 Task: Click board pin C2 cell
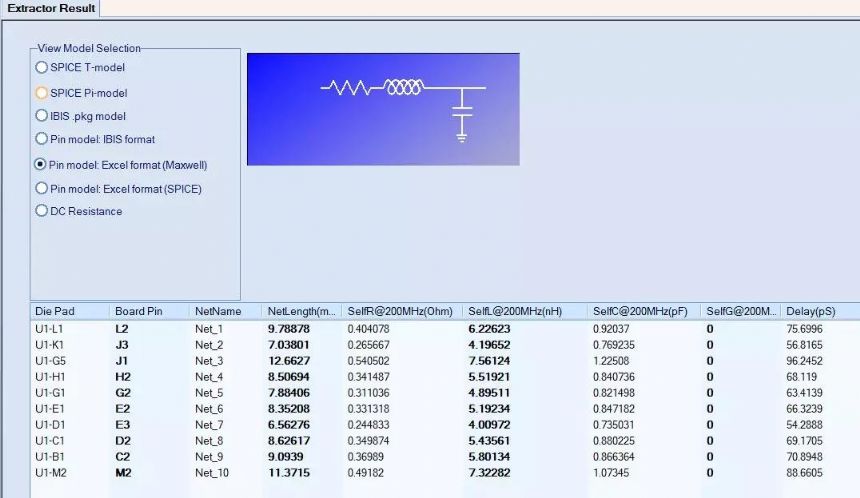[x=123, y=456]
